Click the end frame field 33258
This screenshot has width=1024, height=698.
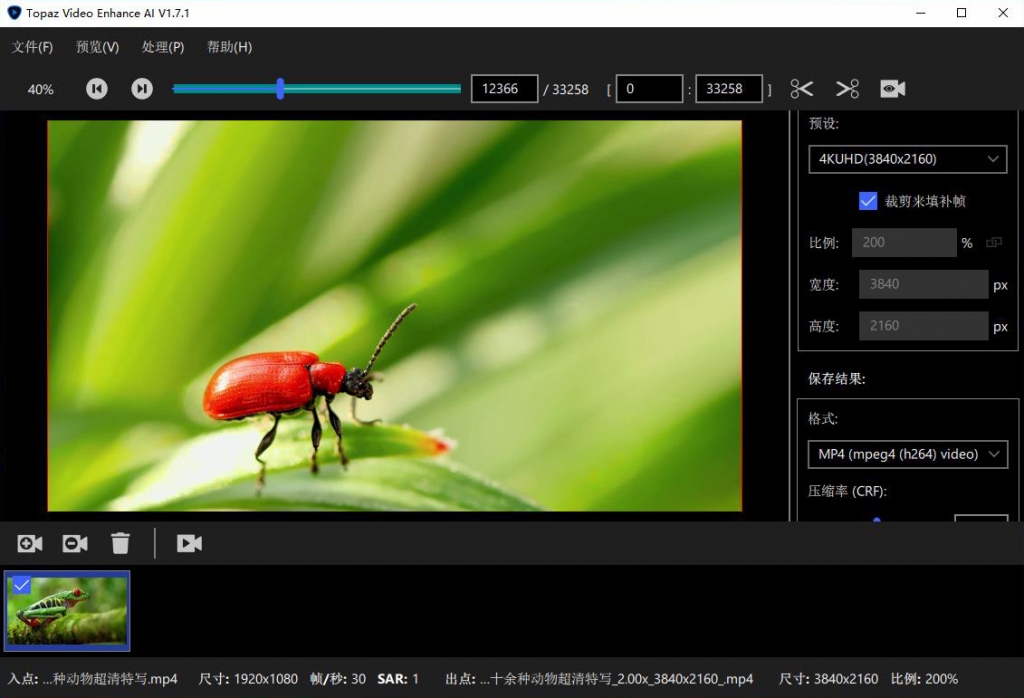point(729,89)
